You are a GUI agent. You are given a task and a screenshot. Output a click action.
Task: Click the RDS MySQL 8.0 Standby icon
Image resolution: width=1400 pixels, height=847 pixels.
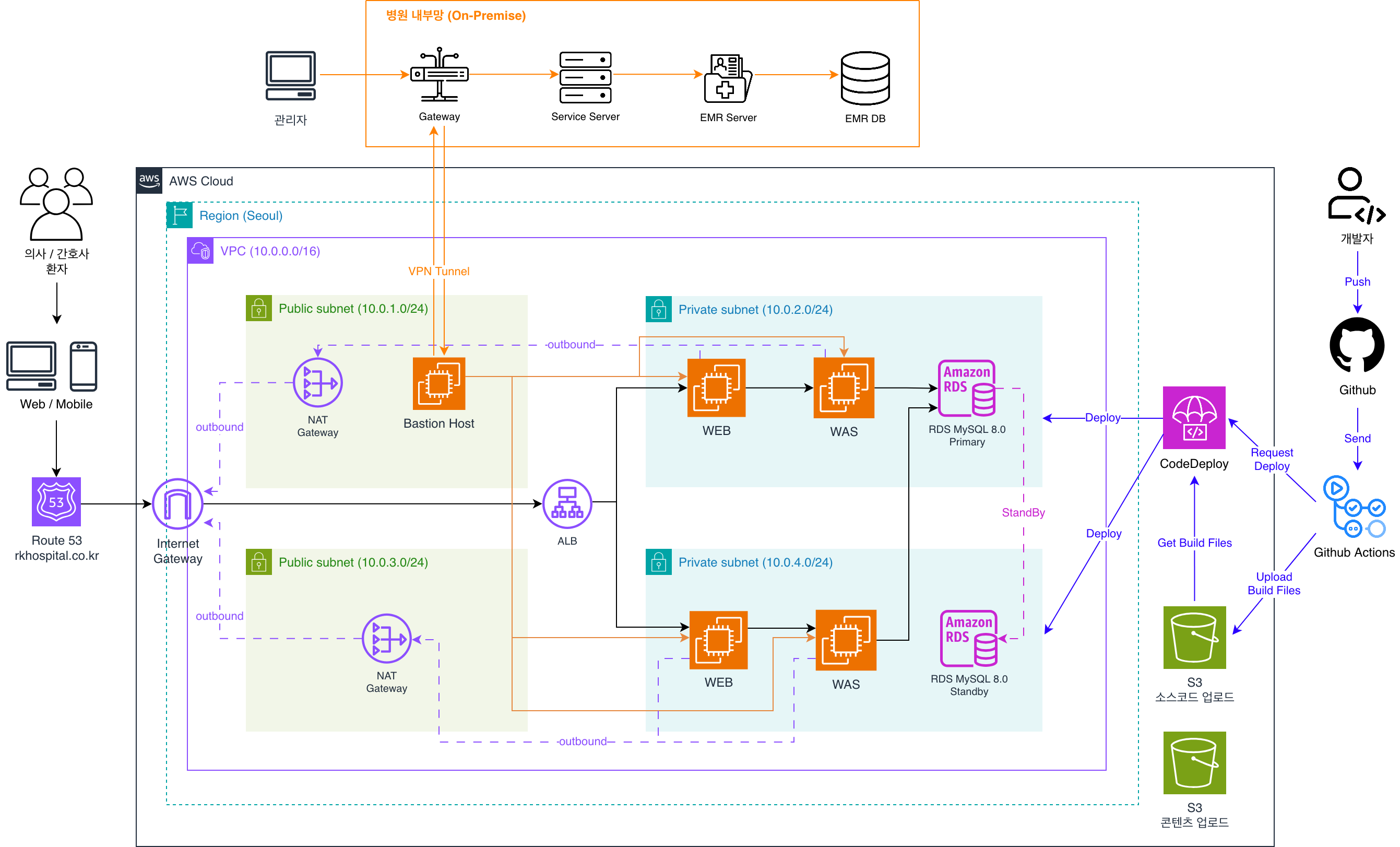(x=969, y=638)
